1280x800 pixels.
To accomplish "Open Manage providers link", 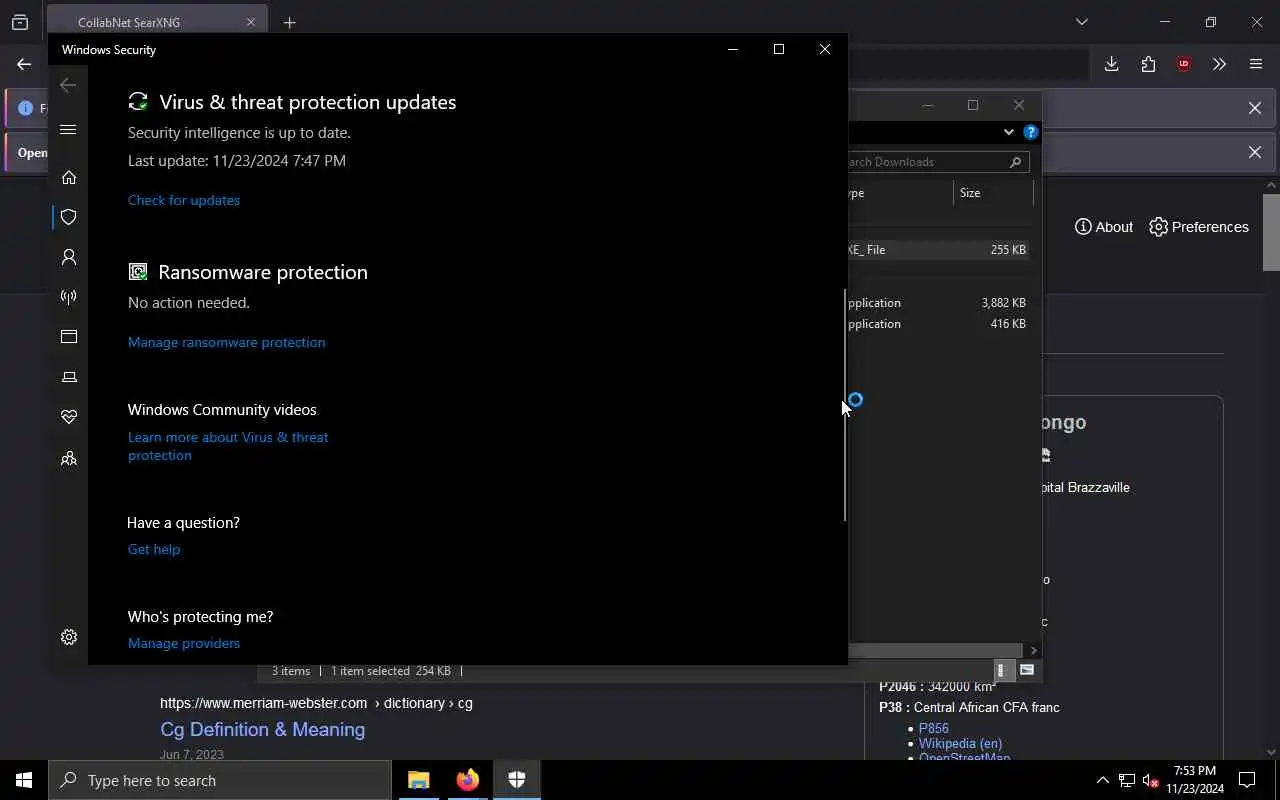I will click(x=184, y=643).
